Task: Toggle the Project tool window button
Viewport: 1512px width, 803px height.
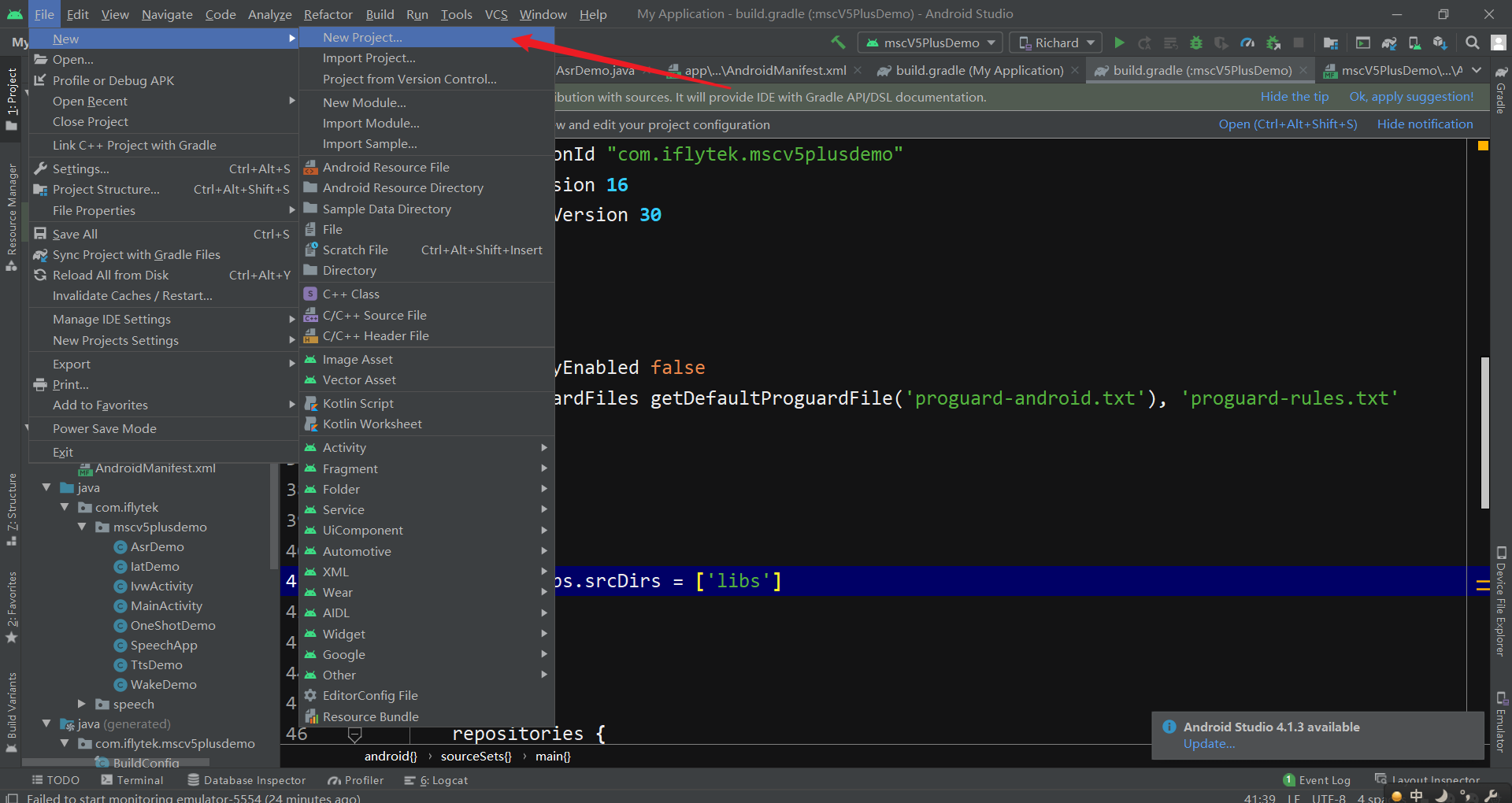Action: 11,98
